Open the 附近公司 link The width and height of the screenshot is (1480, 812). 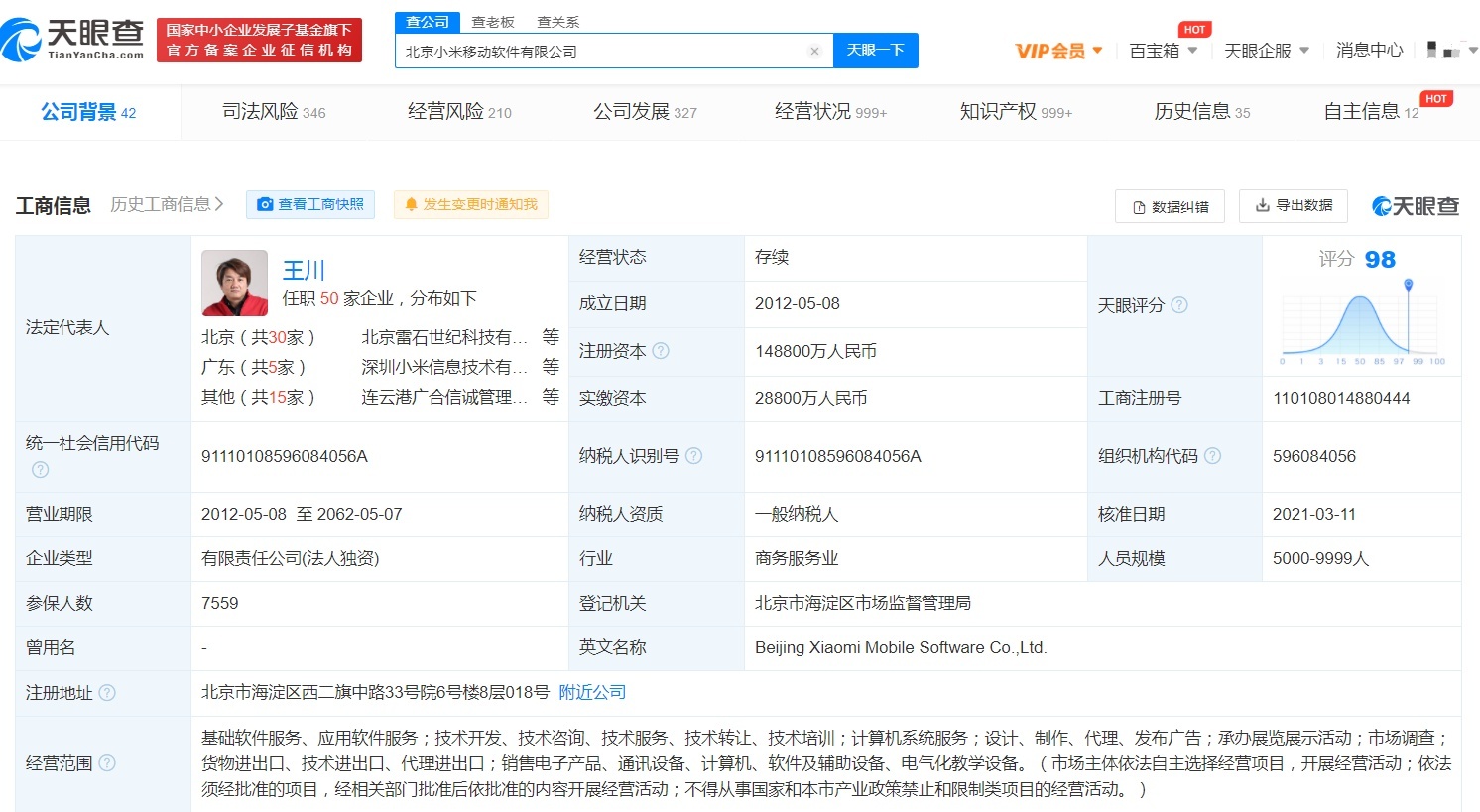[x=593, y=692]
